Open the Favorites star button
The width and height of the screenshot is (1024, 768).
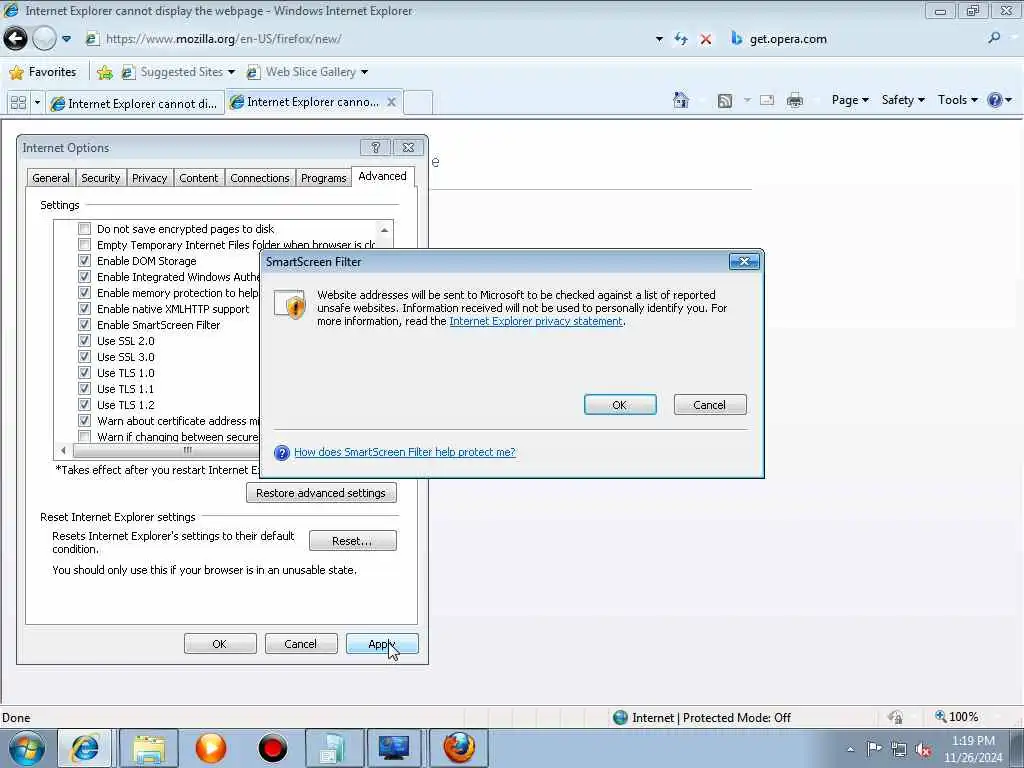pyautogui.click(x=43, y=72)
